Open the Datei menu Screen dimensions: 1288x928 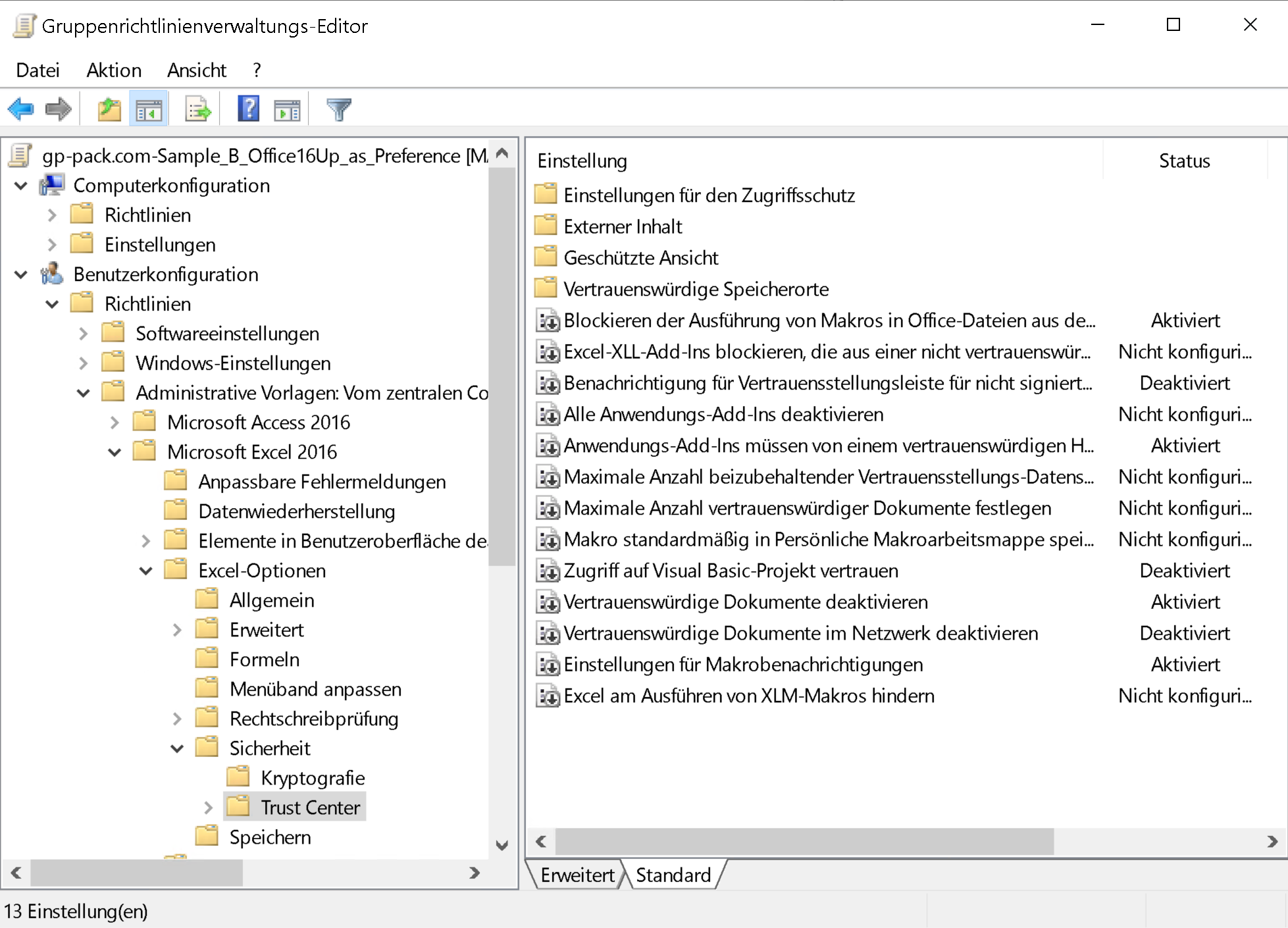click(38, 70)
